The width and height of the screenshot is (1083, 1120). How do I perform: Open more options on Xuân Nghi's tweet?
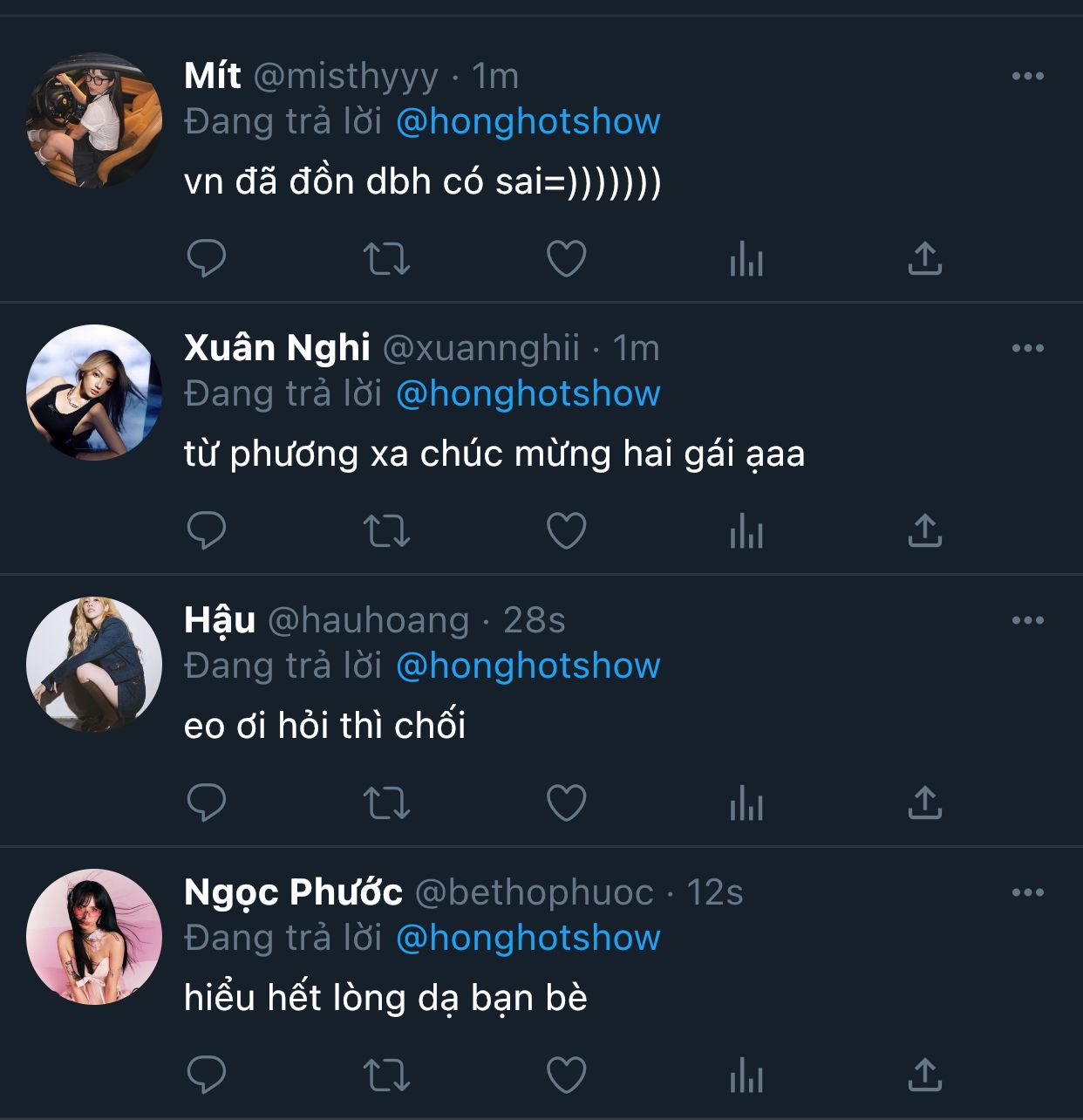coord(1028,349)
